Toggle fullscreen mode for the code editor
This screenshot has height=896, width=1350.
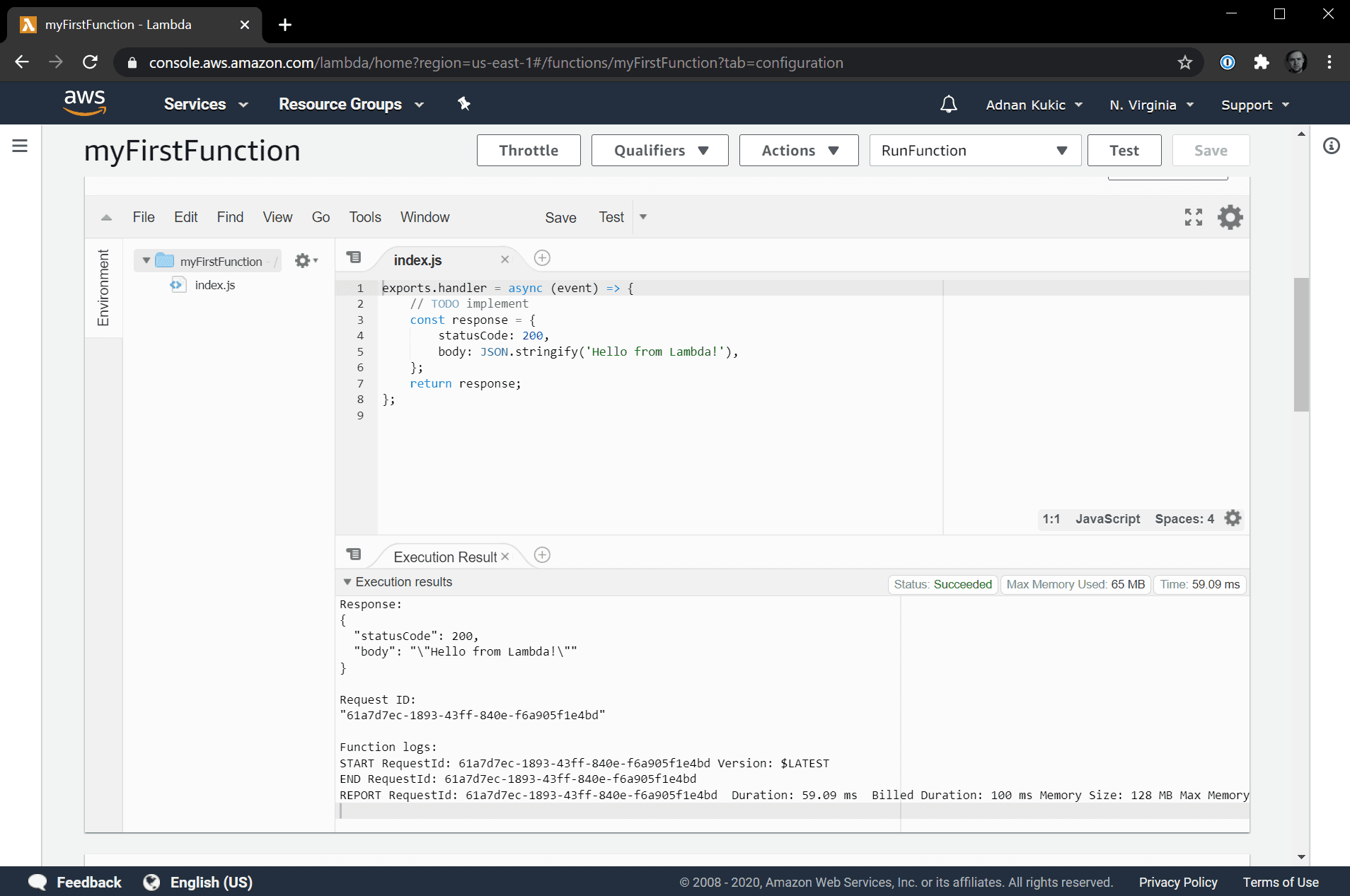click(x=1193, y=217)
